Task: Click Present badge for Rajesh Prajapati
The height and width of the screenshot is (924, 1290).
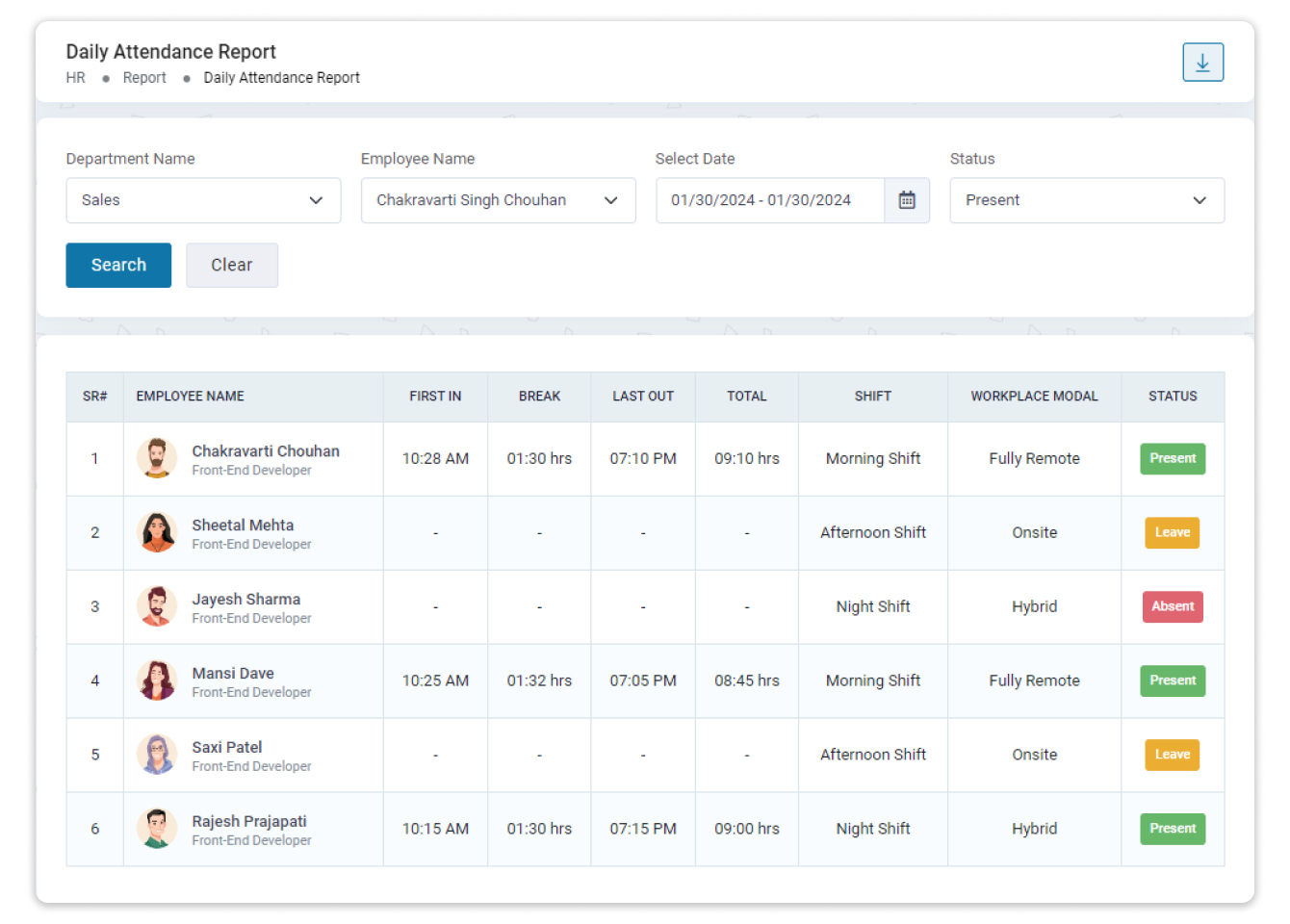Action: pyautogui.click(x=1172, y=829)
